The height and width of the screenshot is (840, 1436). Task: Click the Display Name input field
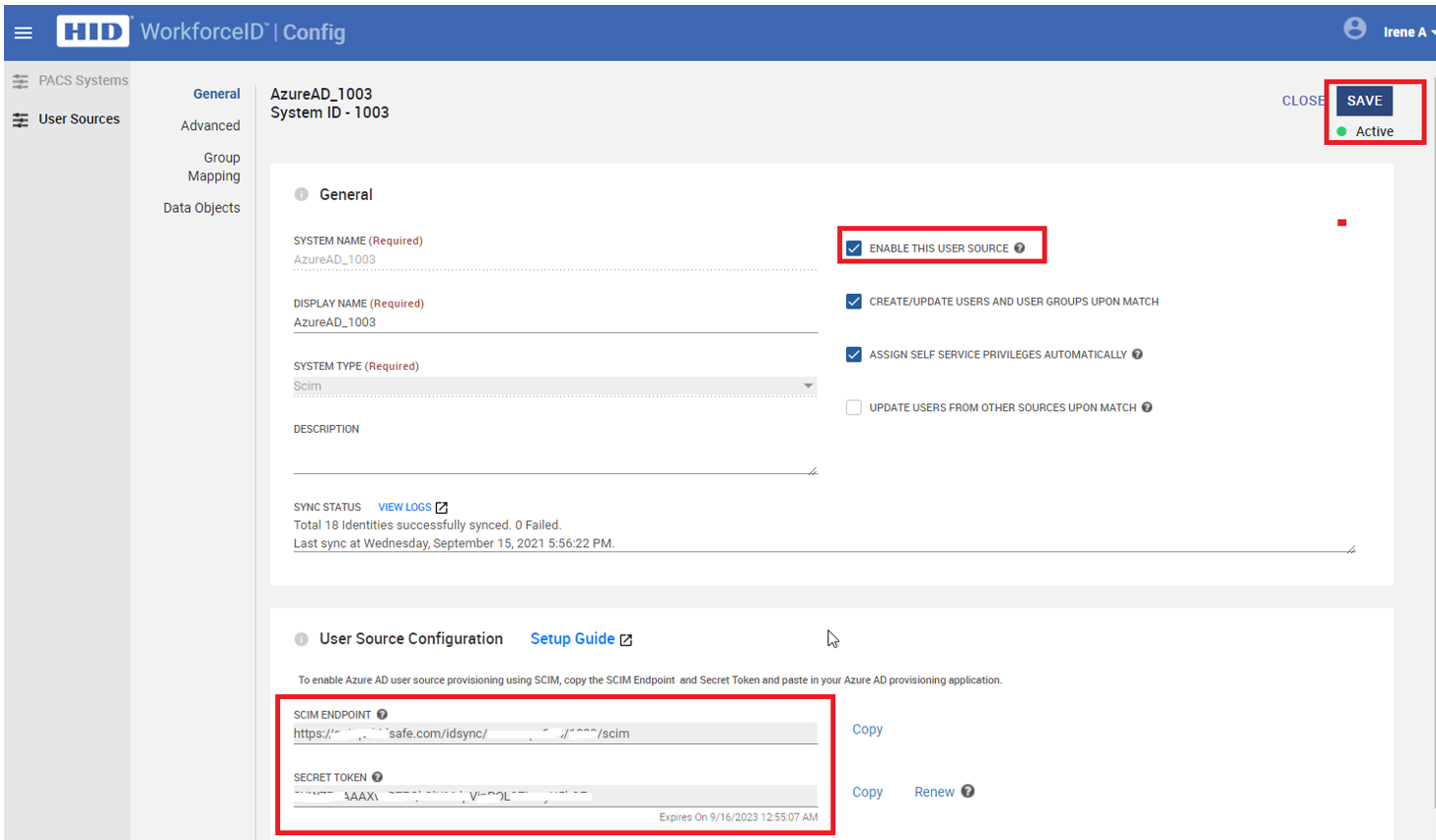(x=555, y=322)
